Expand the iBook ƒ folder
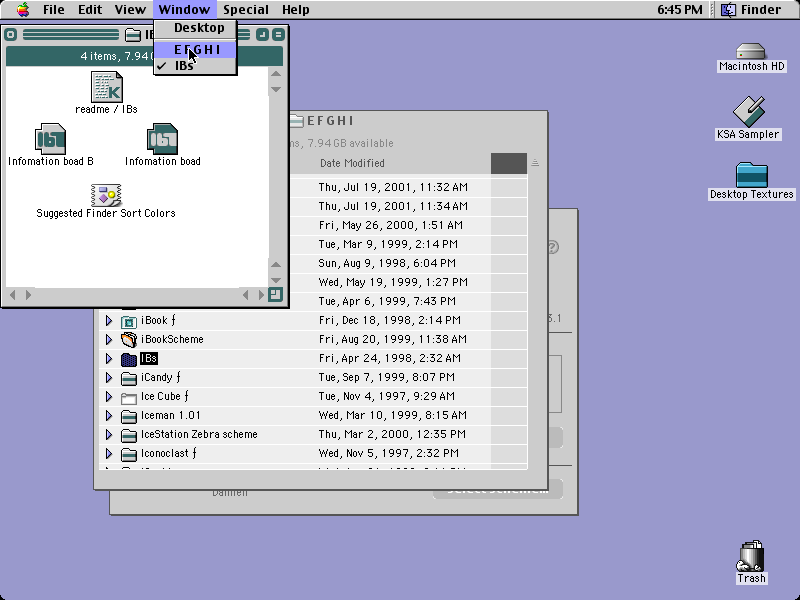The height and width of the screenshot is (600, 800). click(x=109, y=321)
